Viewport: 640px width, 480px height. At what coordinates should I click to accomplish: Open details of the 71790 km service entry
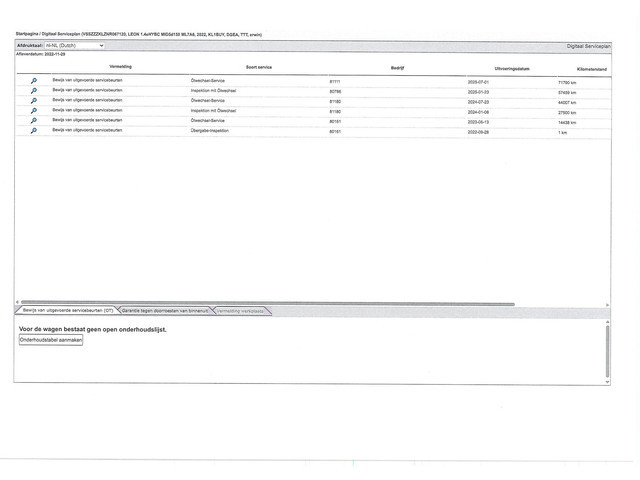[33, 79]
